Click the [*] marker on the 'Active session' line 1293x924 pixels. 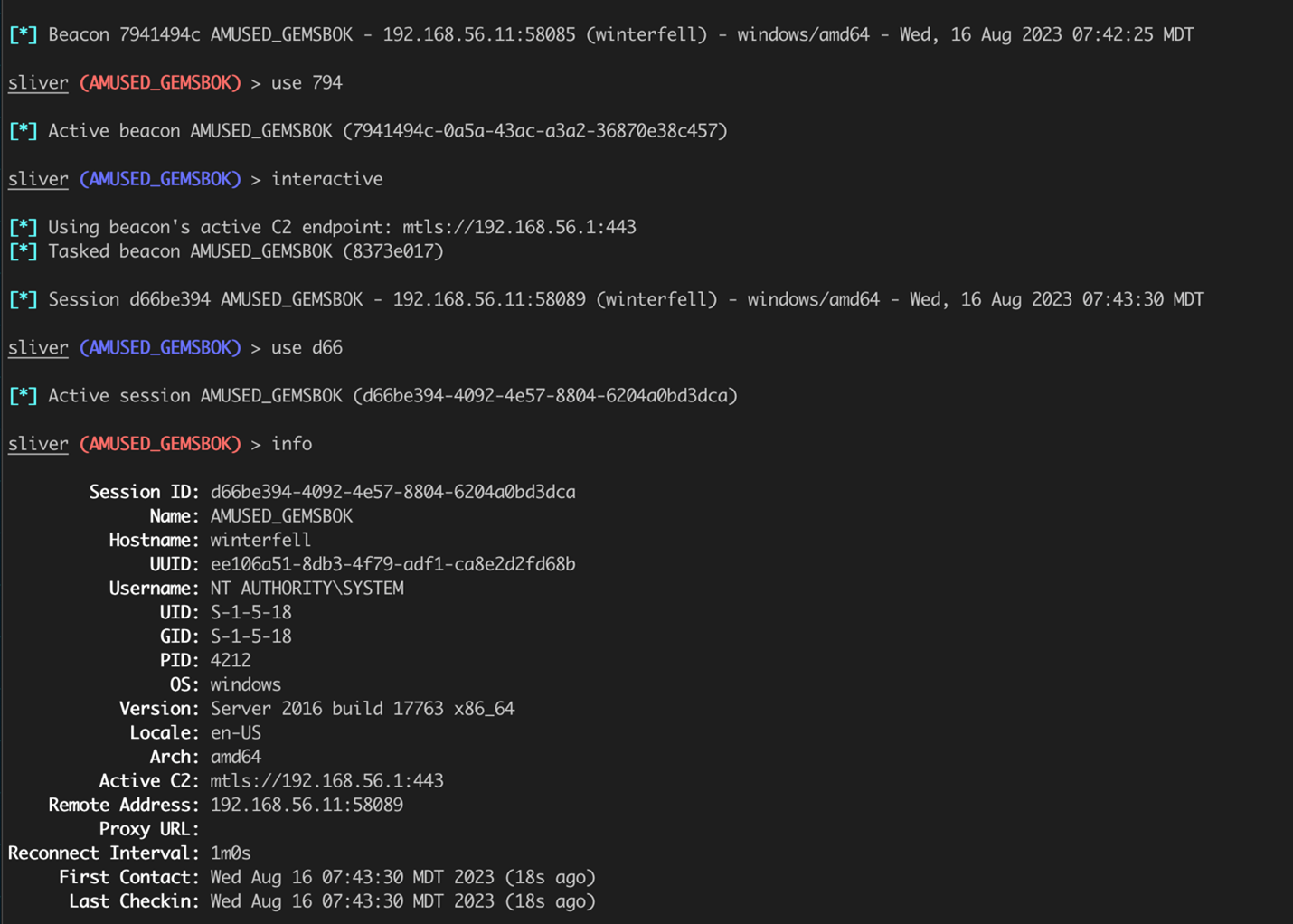pos(24,396)
